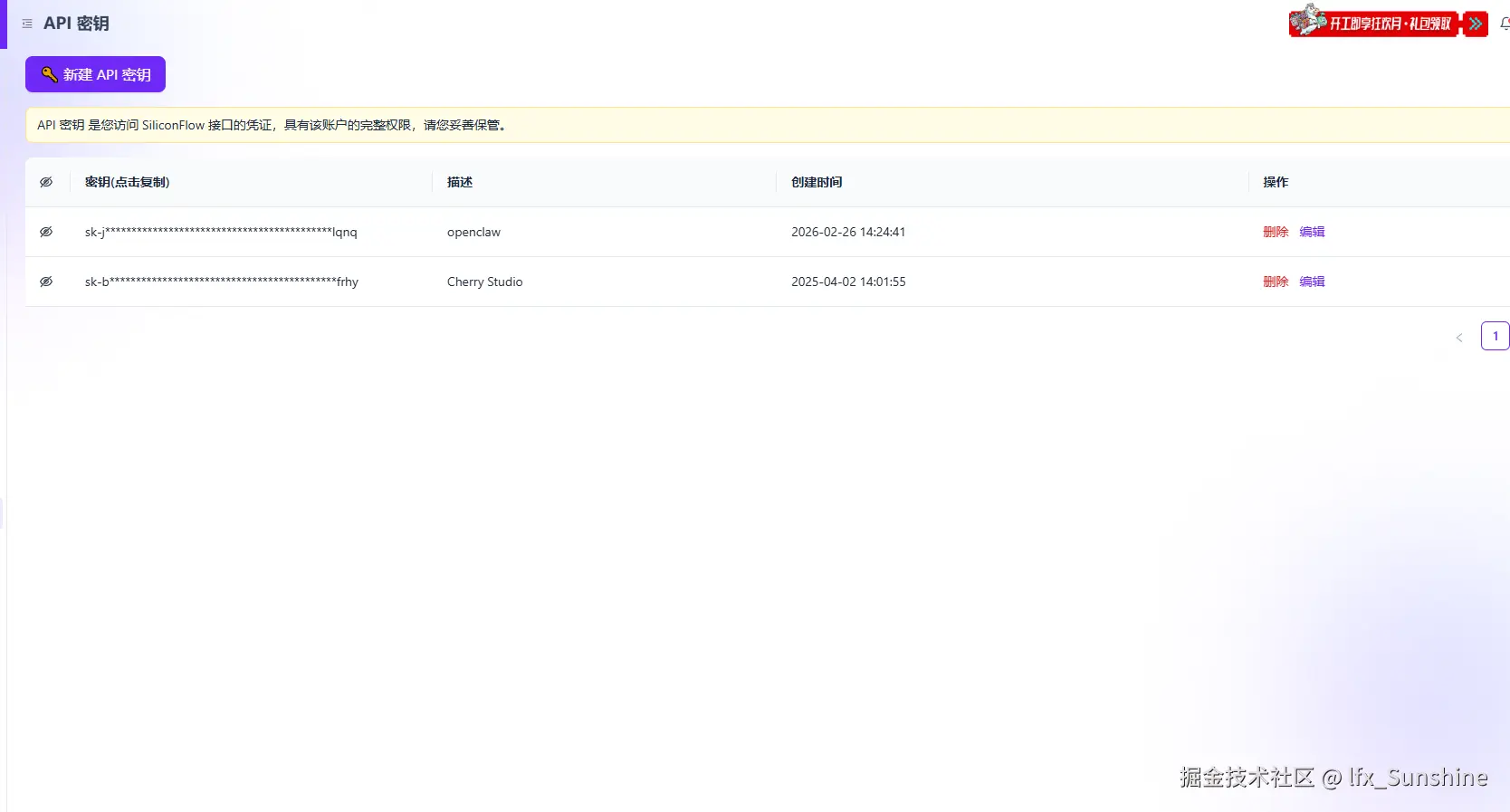Delete the Cherry Studio API key

click(1276, 282)
